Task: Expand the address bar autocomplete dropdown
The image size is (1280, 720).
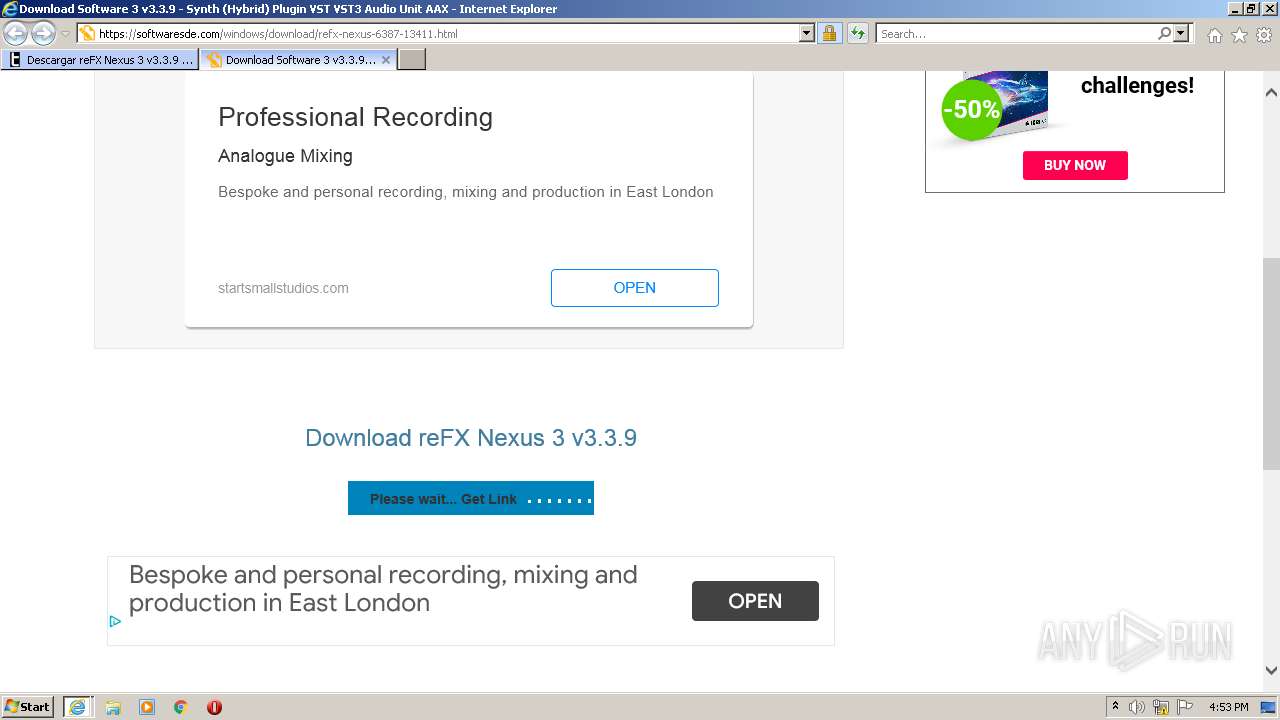Action: [807, 33]
